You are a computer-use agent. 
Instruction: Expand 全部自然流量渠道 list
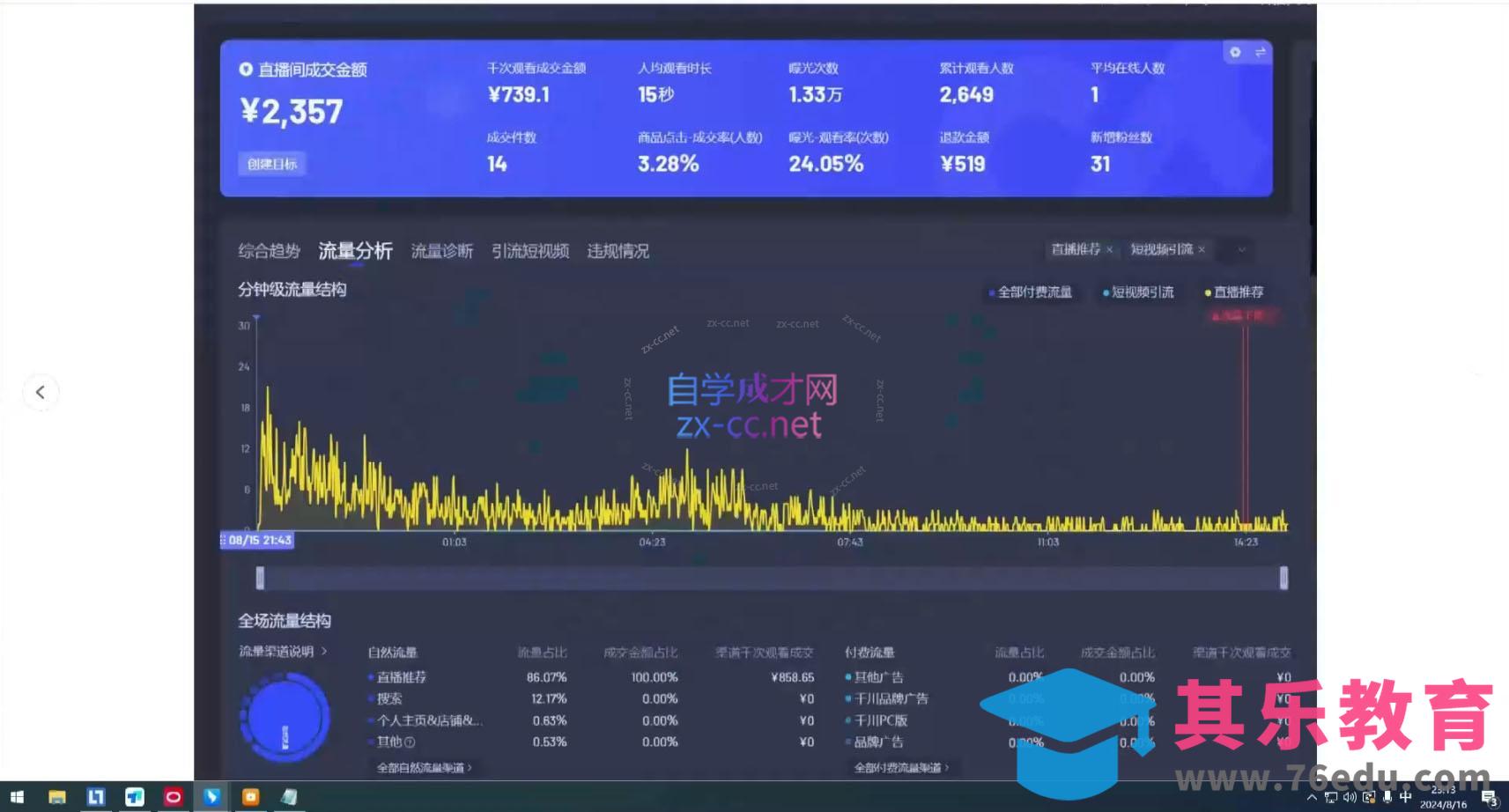422,768
